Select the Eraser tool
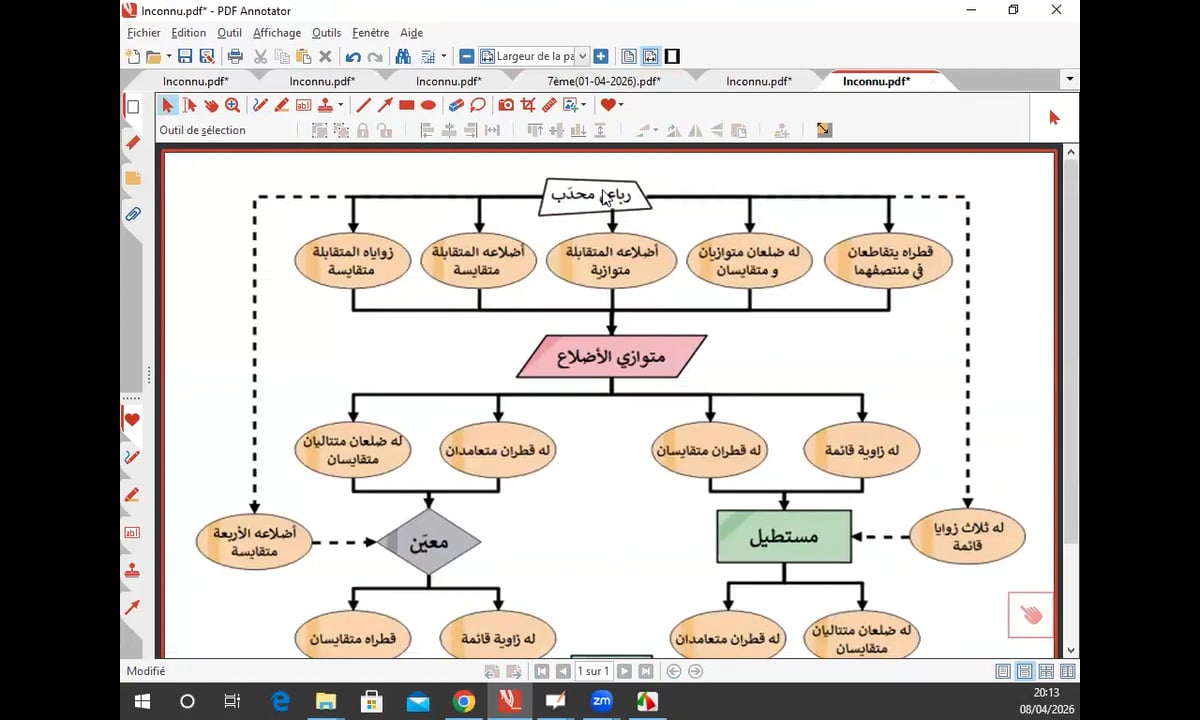1200x720 pixels. click(456, 105)
